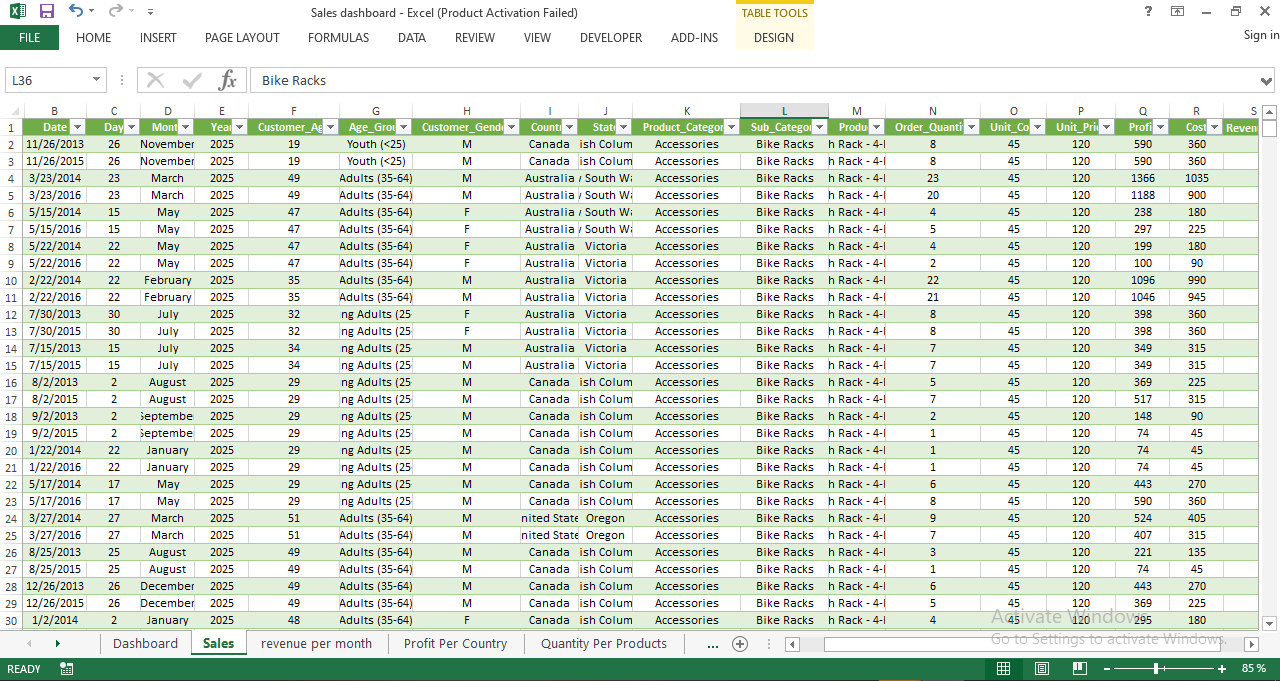Image resolution: width=1280 pixels, height=681 pixels.
Task: Click the zoom in plus button
Action: pos(1221,668)
